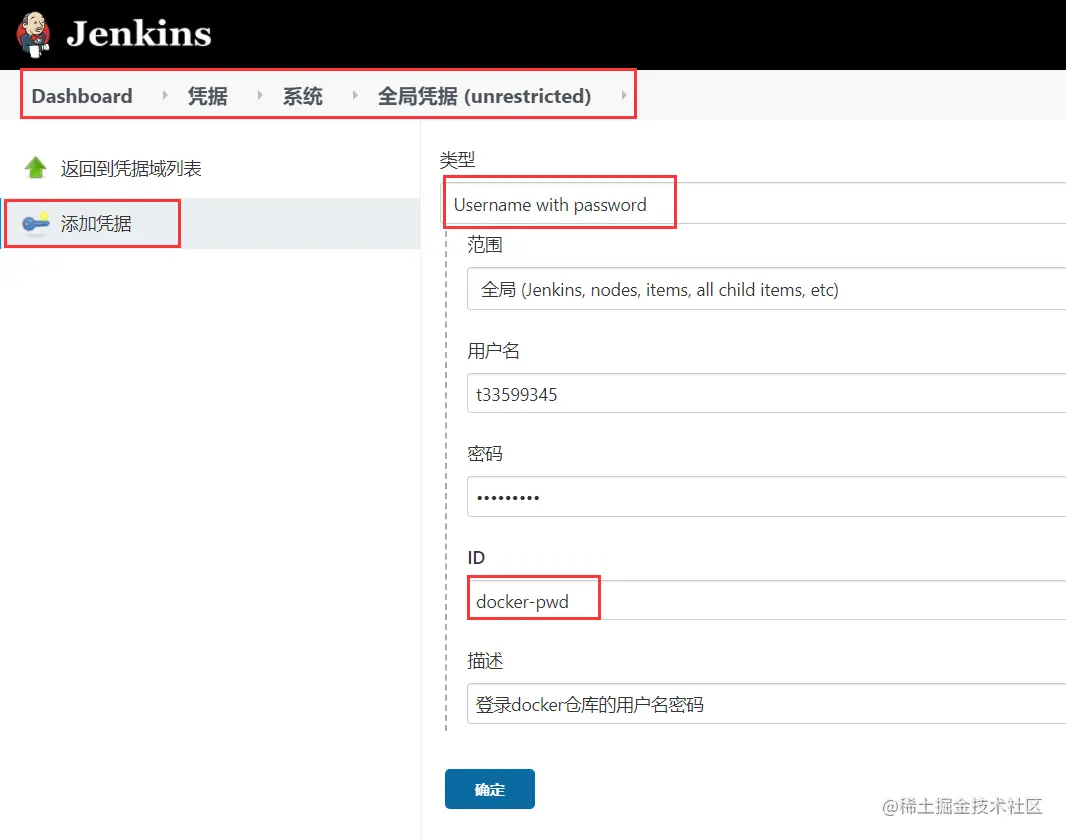The width and height of the screenshot is (1066, 840).
Task: Click the 用户名 label
Action: coord(494,351)
